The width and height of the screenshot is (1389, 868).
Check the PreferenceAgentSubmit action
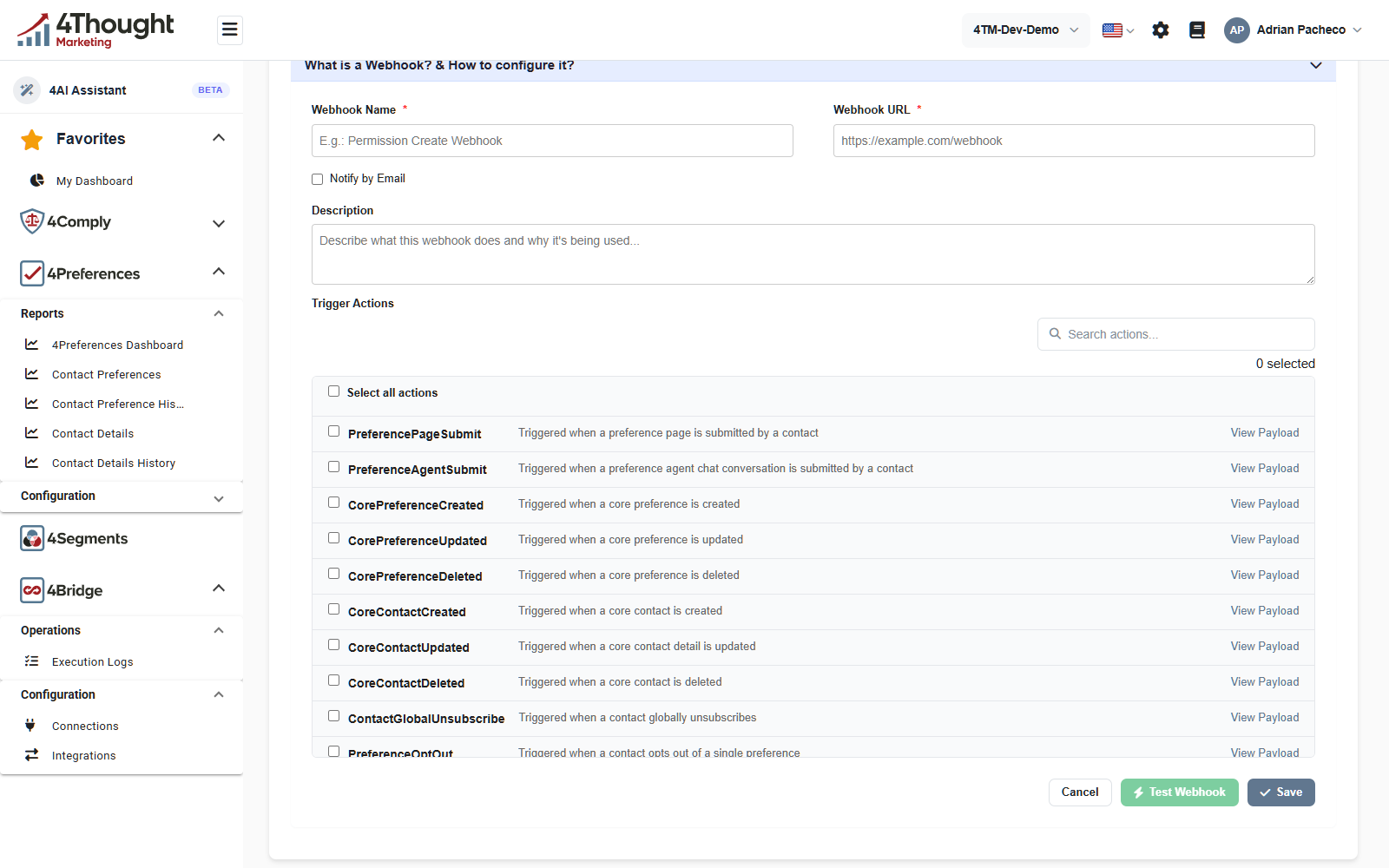tap(333, 467)
